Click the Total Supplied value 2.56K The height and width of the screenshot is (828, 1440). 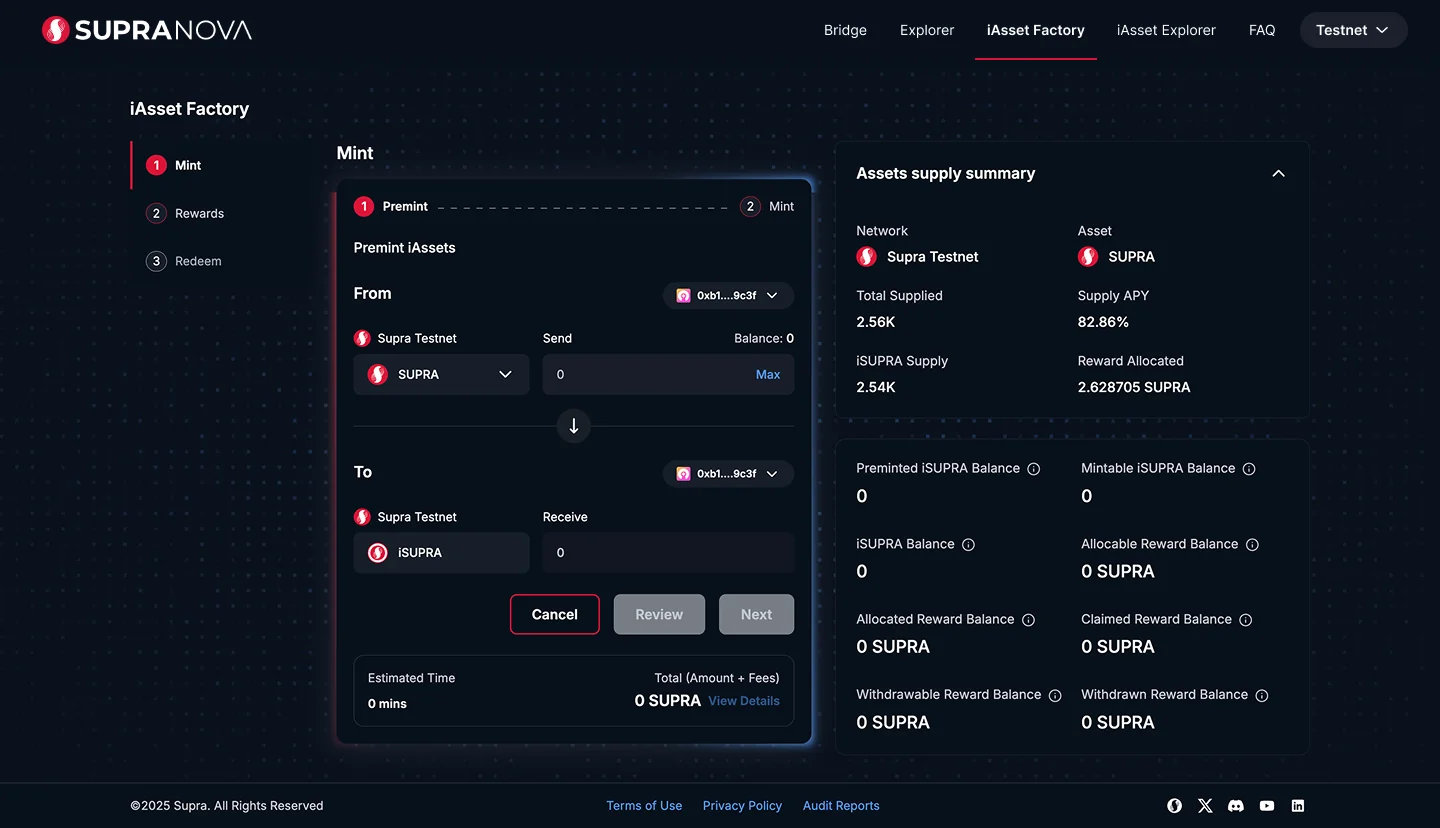(876, 322)
